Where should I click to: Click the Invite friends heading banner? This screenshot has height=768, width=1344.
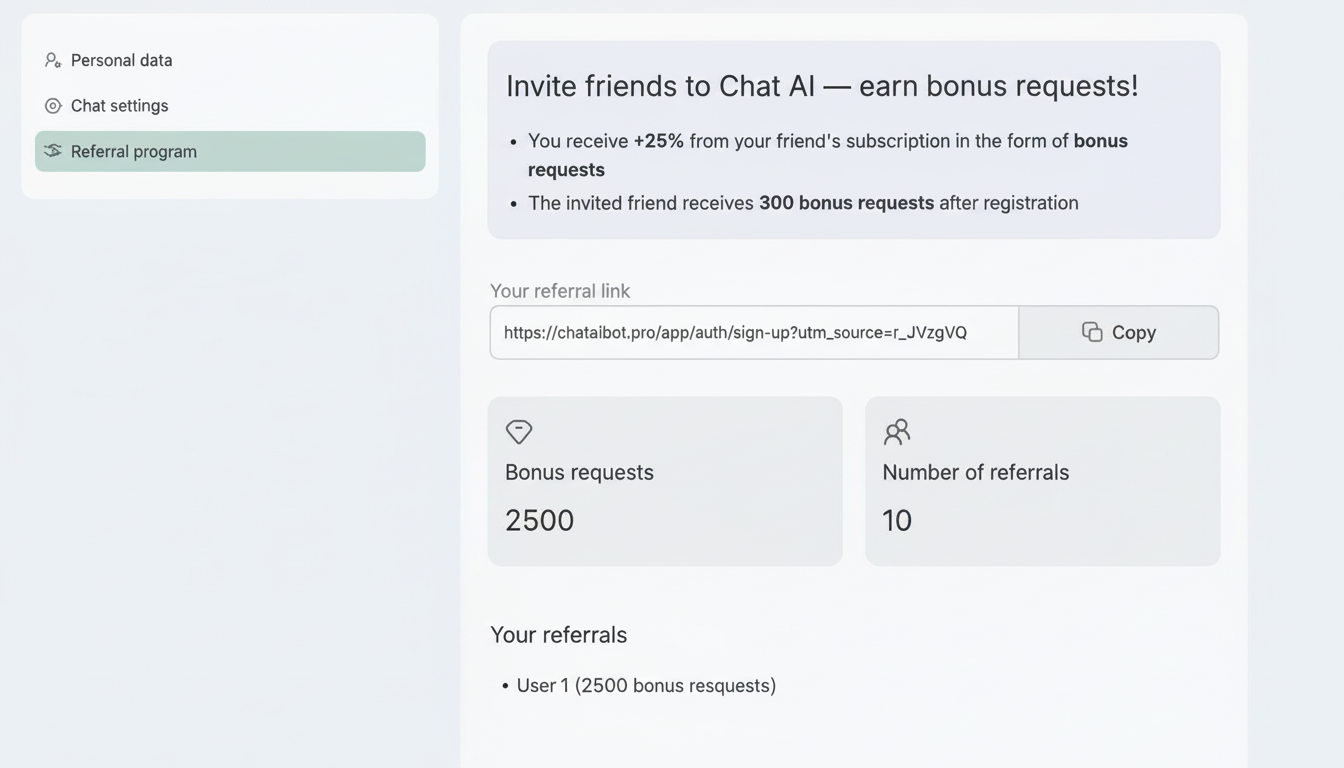(821, 86)
